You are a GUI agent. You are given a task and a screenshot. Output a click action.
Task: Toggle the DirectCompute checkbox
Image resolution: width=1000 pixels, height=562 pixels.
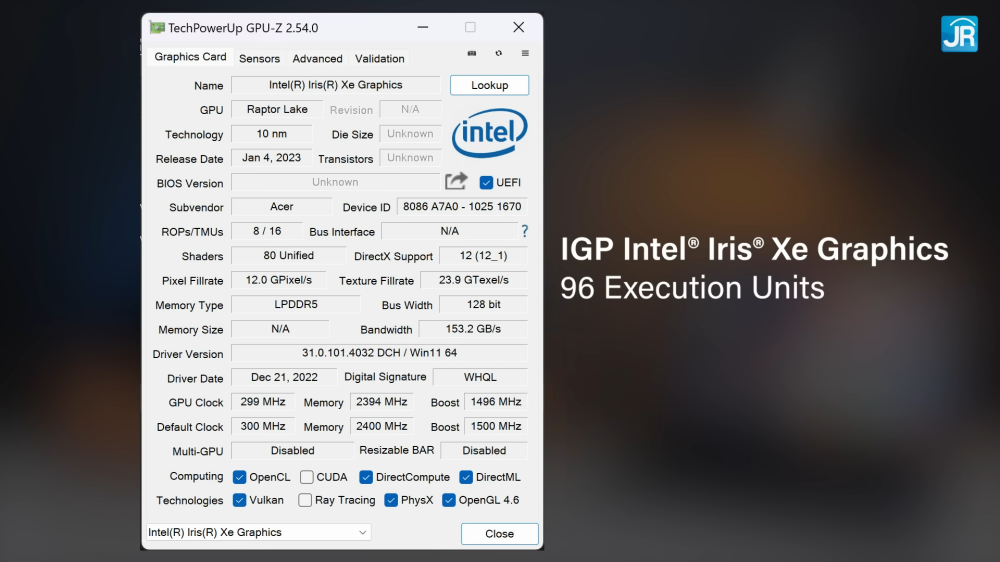(366, 477)
